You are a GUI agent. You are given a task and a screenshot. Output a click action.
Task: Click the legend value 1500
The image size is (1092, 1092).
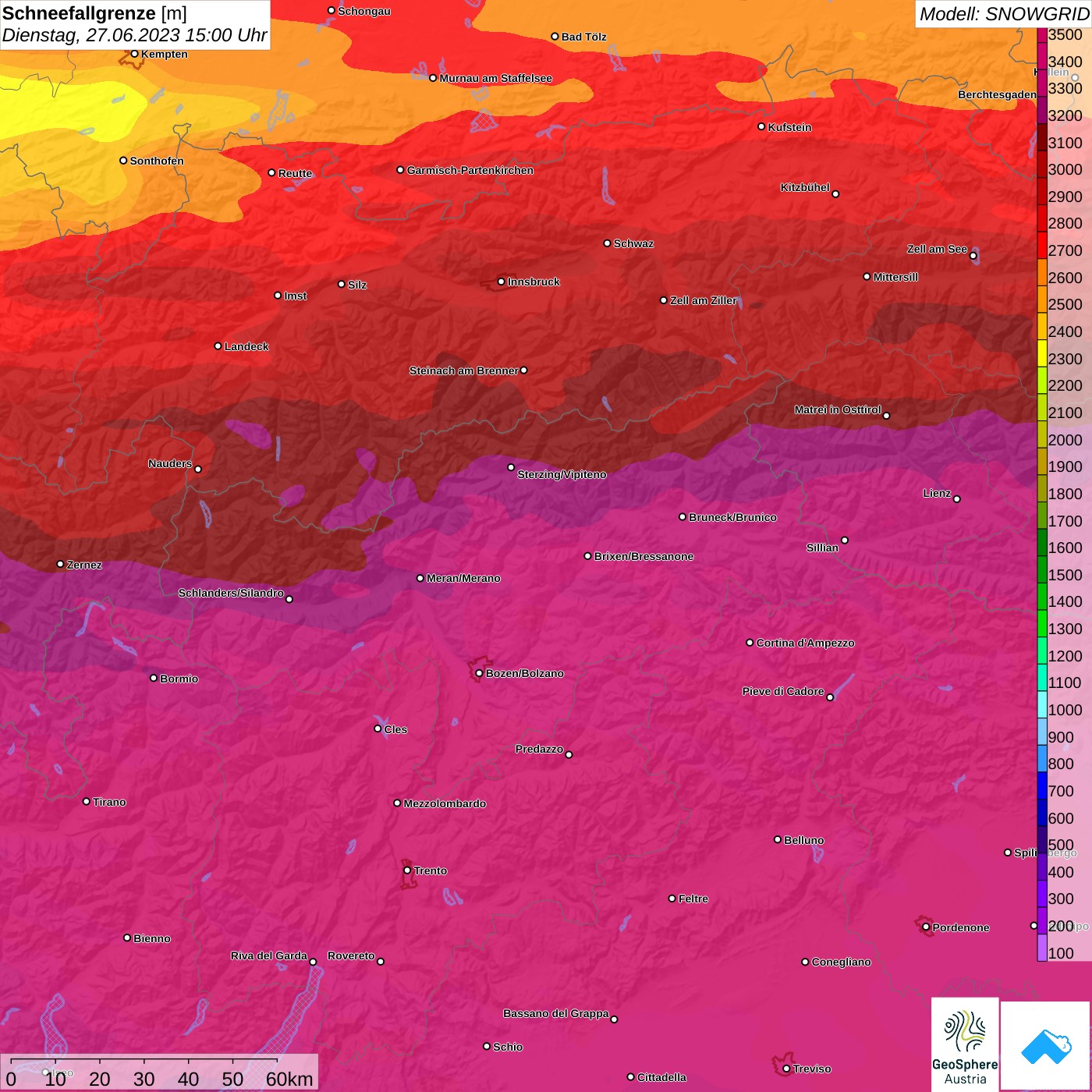(1065, 575)
